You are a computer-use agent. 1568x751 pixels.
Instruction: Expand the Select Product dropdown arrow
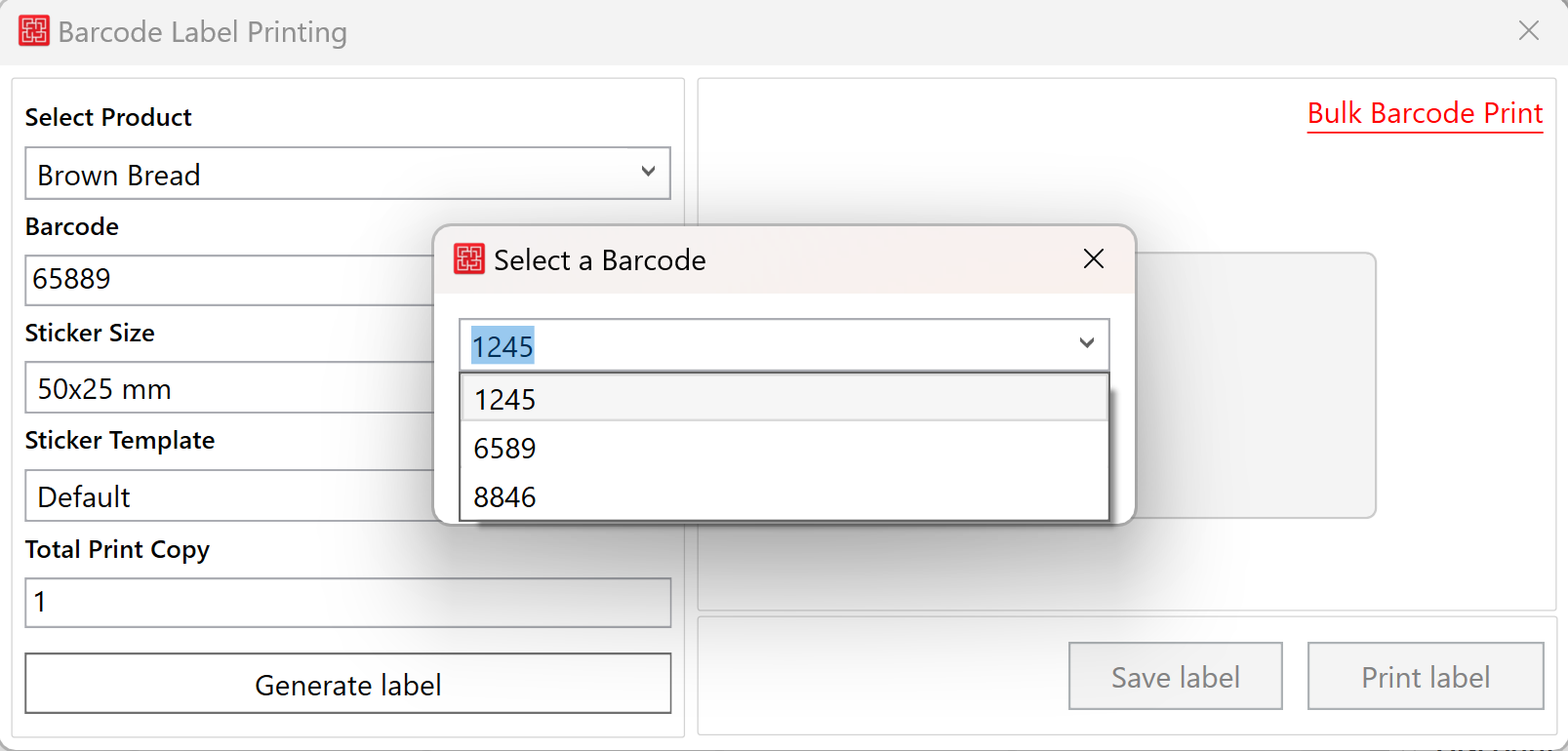(x=648, y=172)
